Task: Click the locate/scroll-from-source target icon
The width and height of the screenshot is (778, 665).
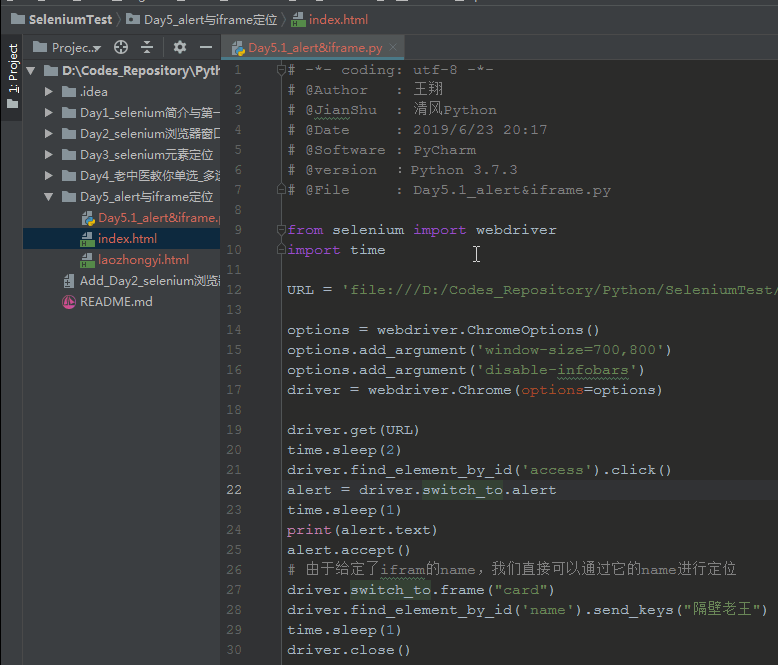Action: tap(121, 47)
